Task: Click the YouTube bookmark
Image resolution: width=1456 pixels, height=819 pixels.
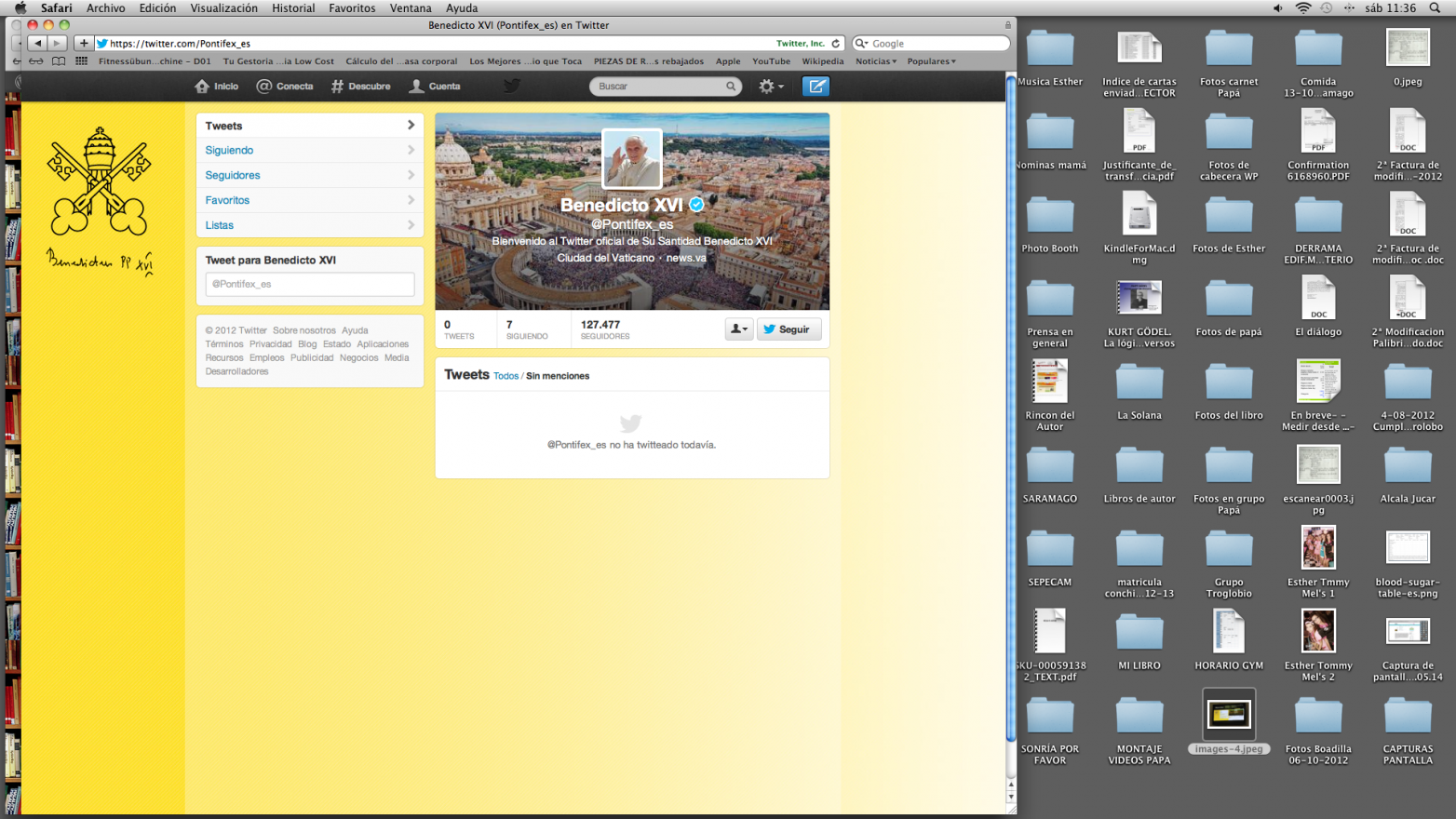Action: coord(771,61)
